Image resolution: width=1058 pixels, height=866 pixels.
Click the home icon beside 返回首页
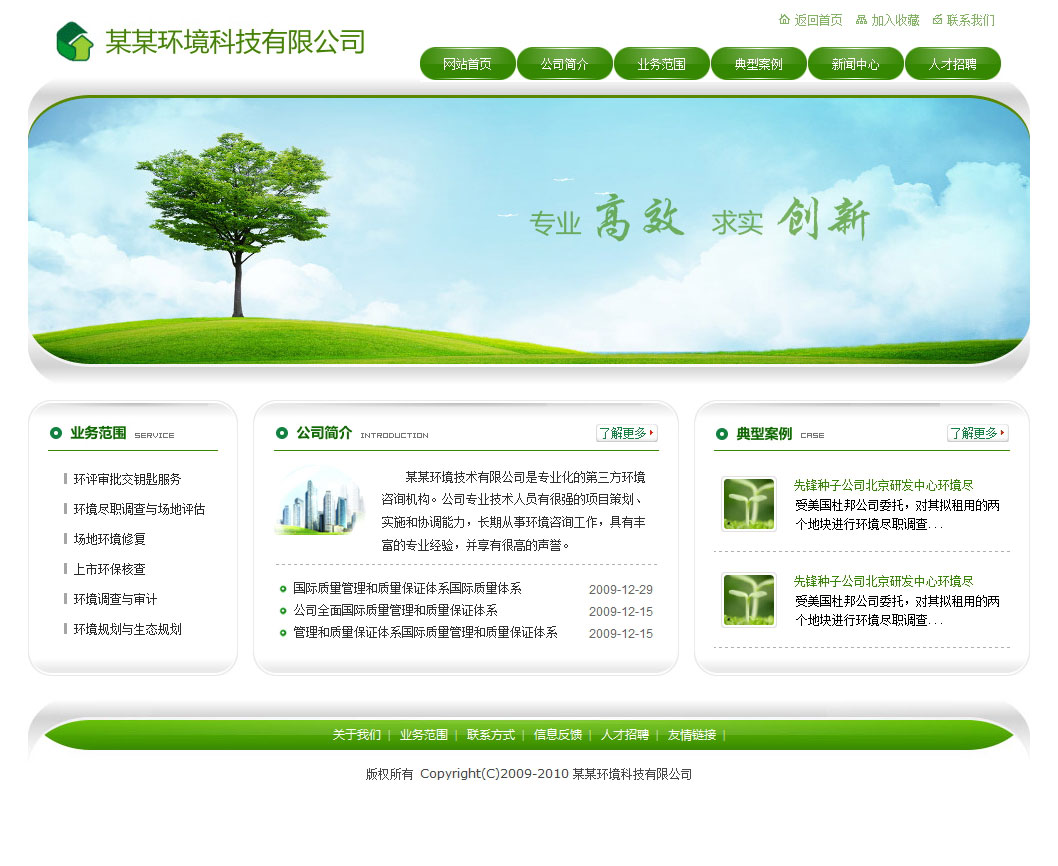tap(784, 19)
